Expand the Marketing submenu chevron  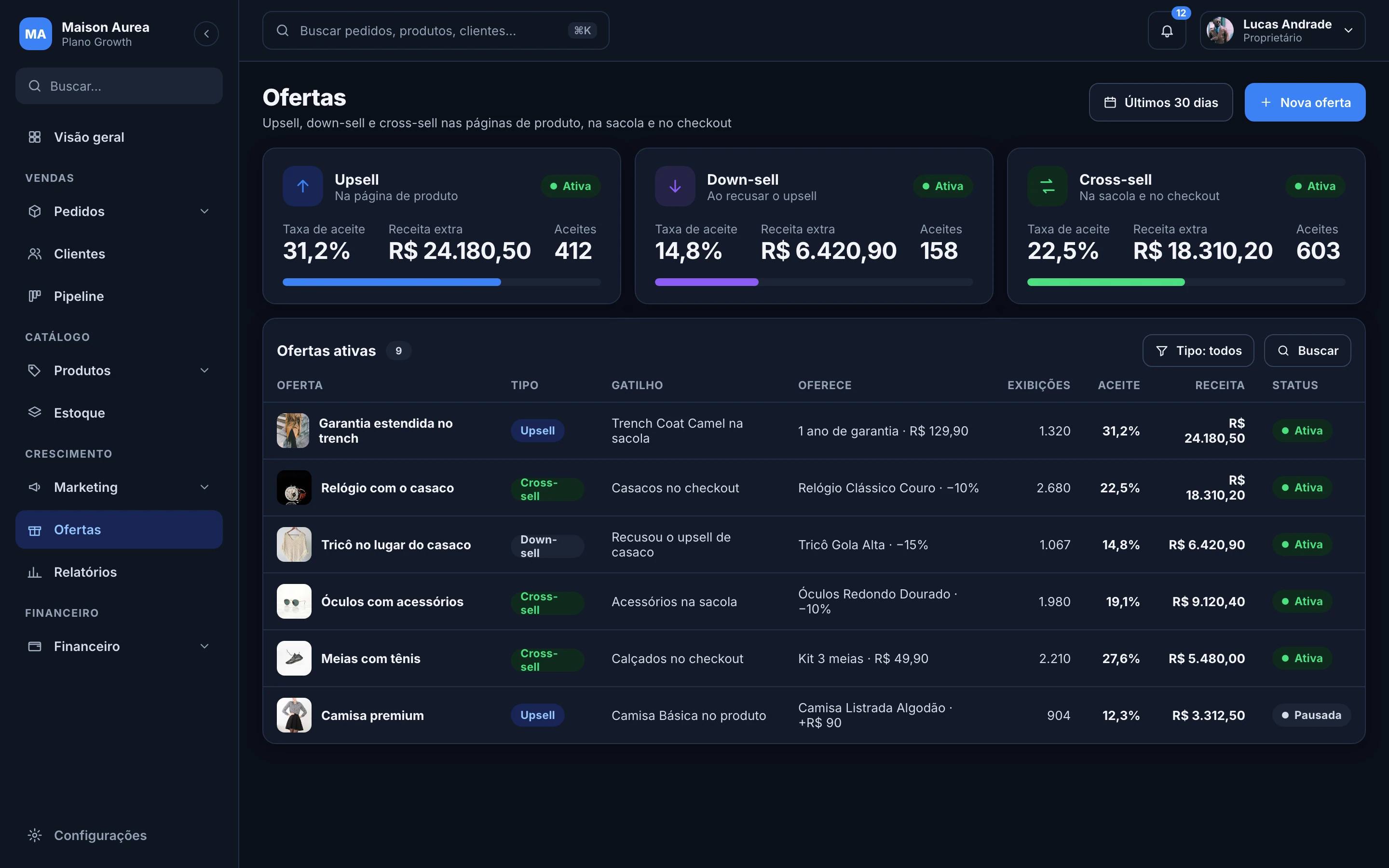click(x=204, y=487)
